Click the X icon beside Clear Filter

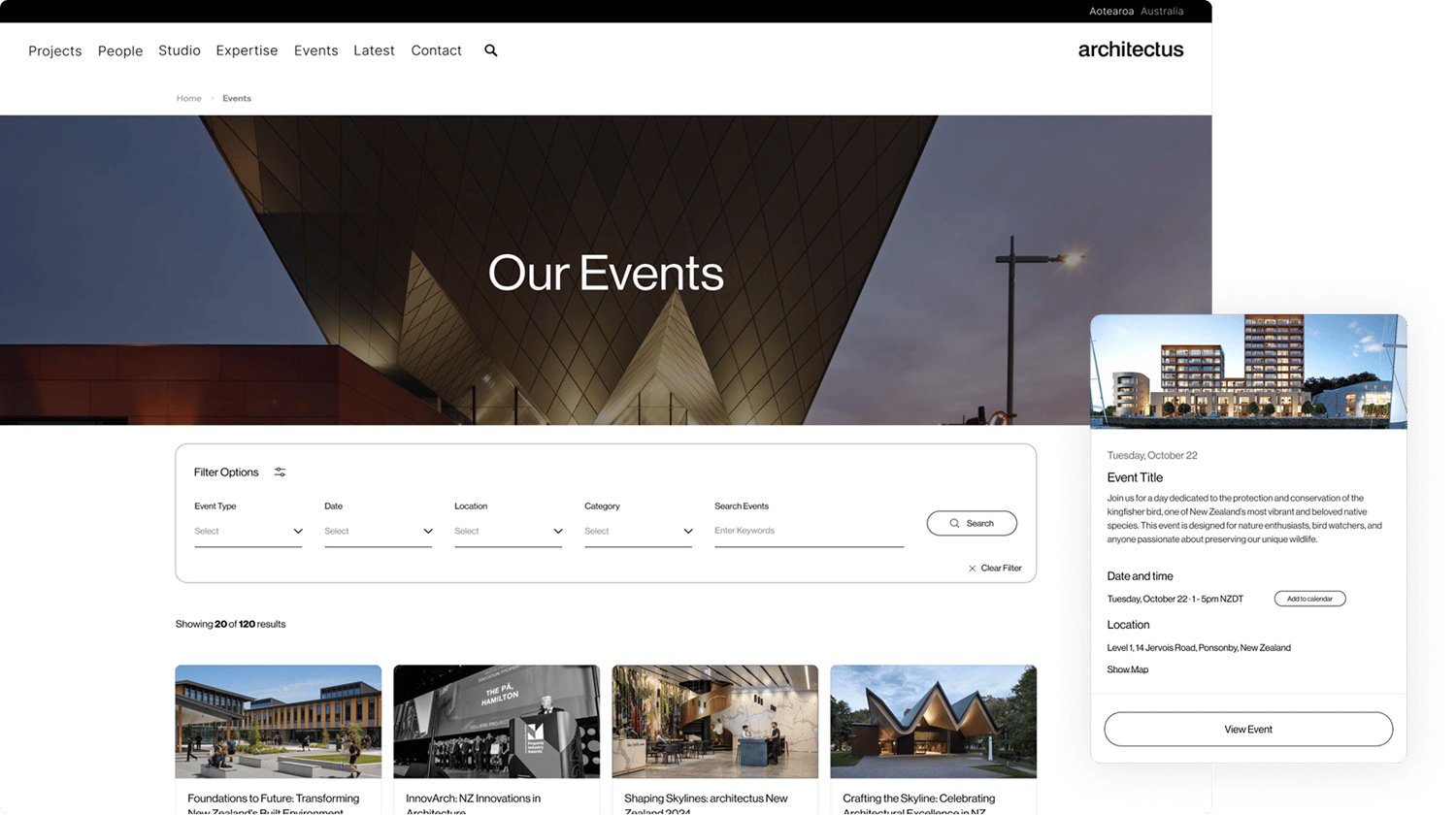pos(972,569)
